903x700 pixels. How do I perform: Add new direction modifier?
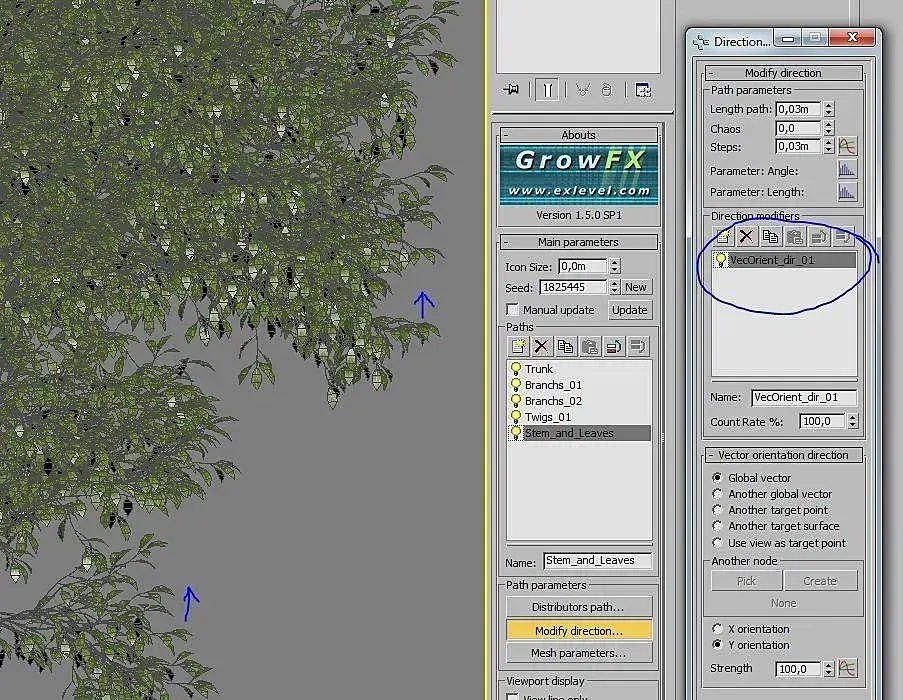point(723,237)
